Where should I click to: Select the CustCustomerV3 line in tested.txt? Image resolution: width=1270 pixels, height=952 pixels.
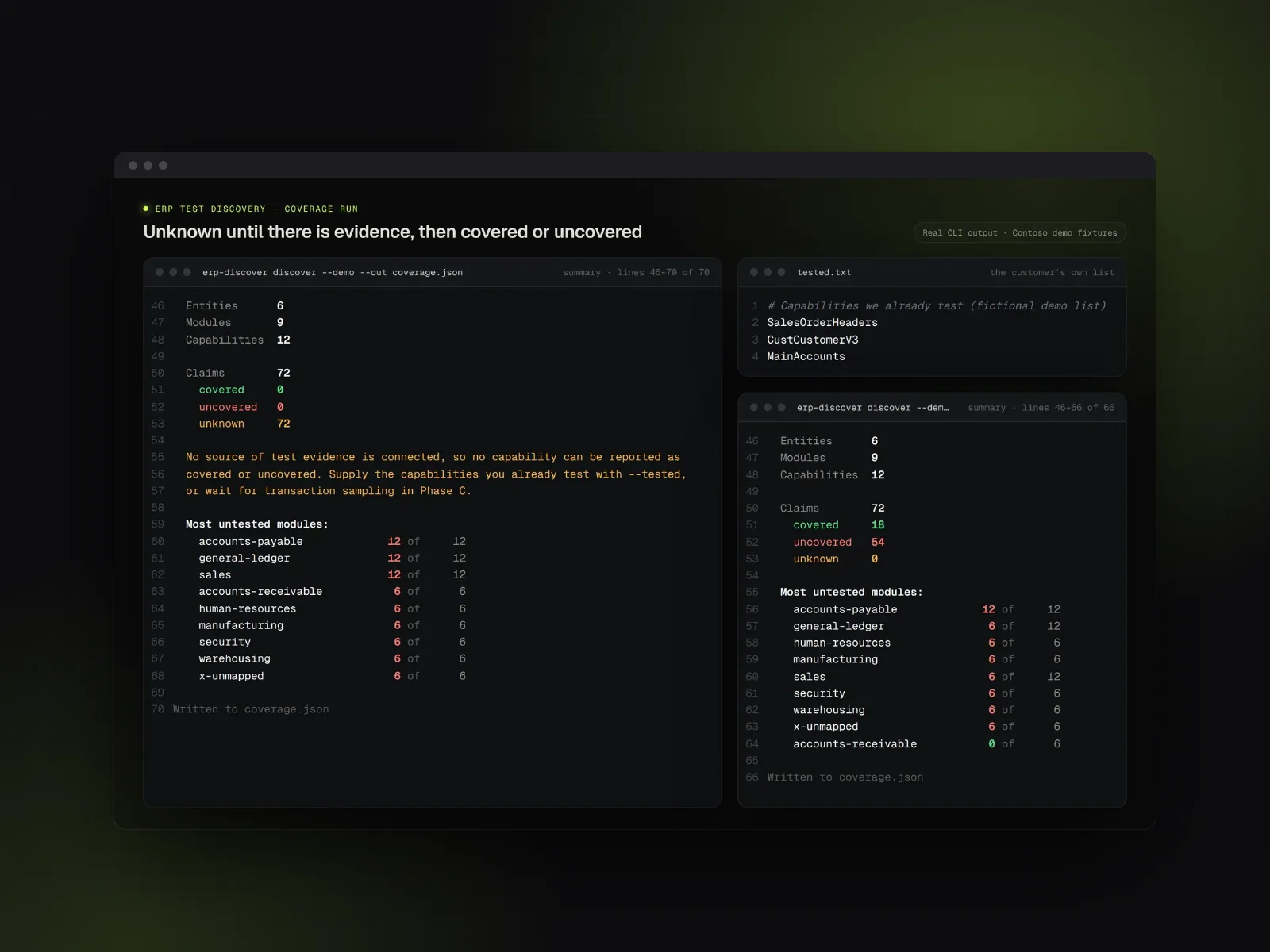pos(813,340)
